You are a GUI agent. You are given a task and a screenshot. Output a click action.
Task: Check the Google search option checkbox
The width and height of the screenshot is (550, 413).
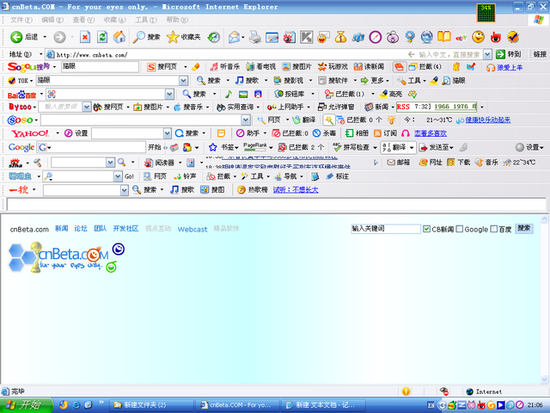coord(459,229)
